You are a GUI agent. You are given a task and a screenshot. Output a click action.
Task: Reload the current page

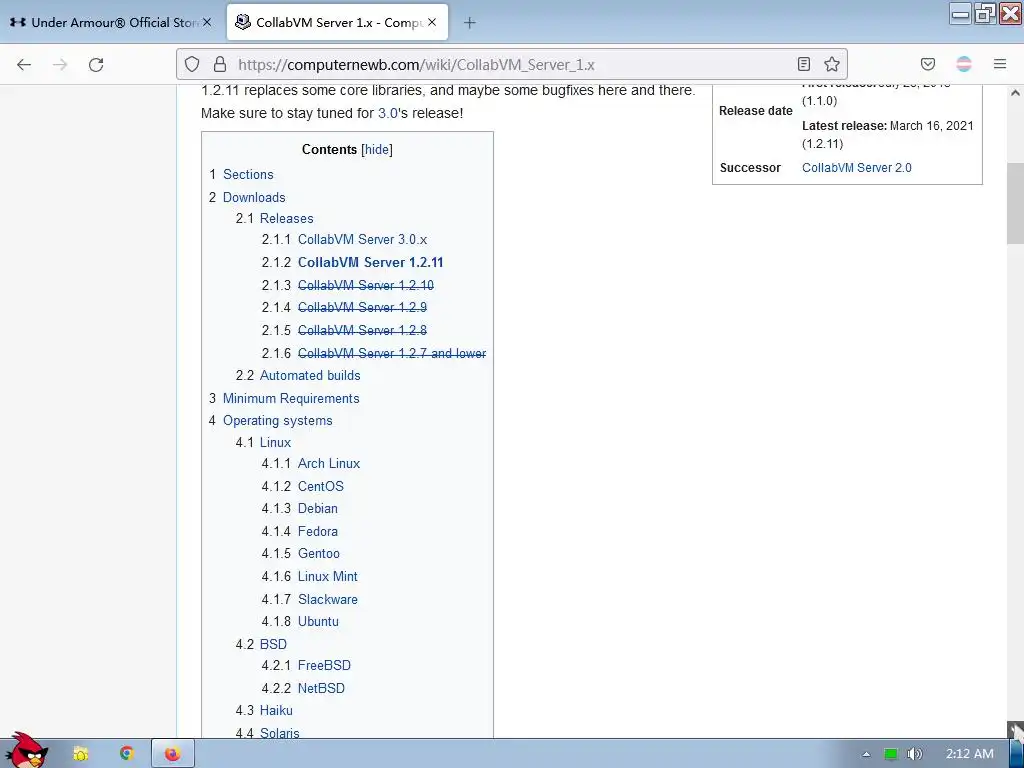[96, 64]
